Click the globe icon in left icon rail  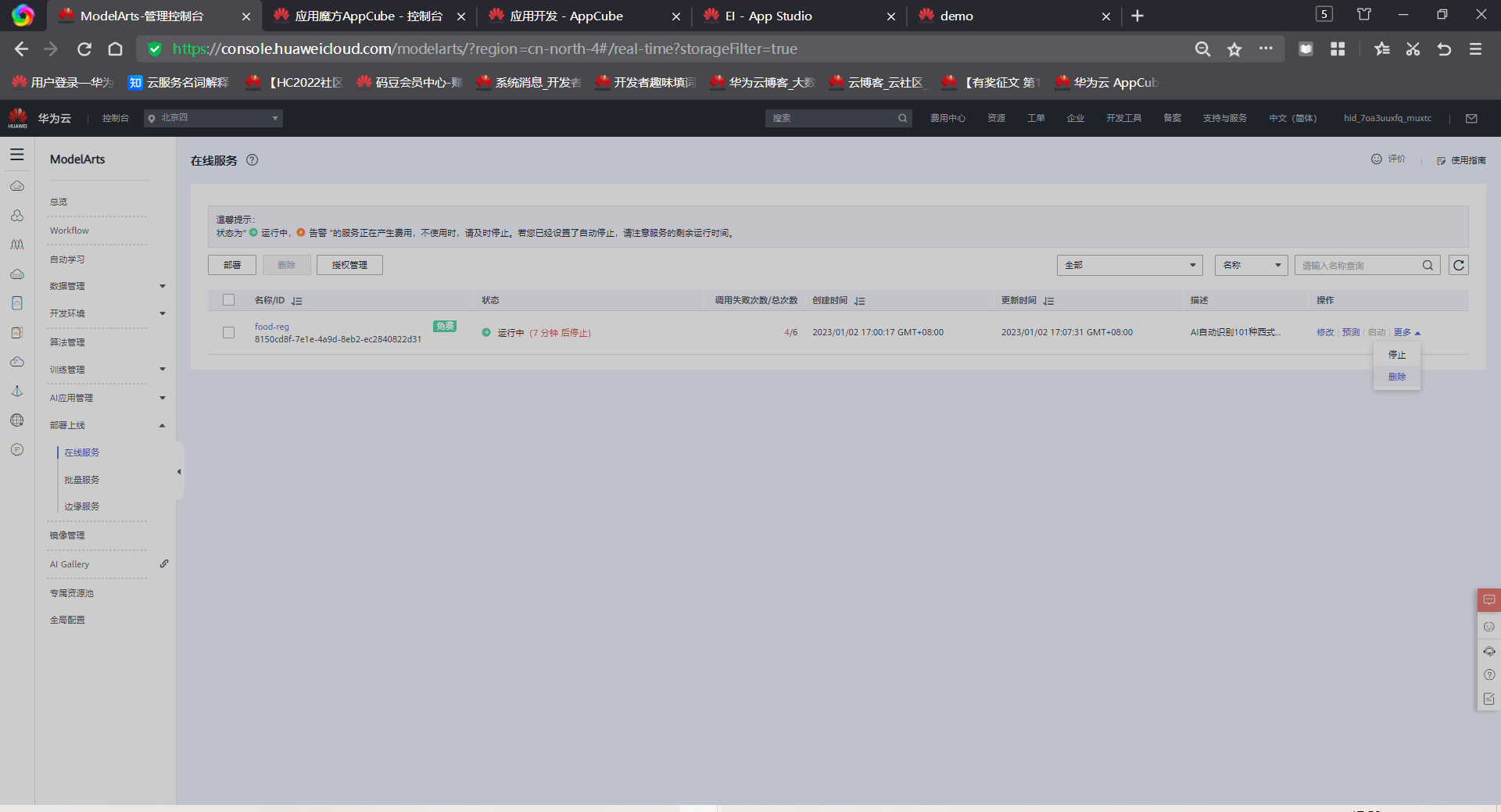click(17, 420)
